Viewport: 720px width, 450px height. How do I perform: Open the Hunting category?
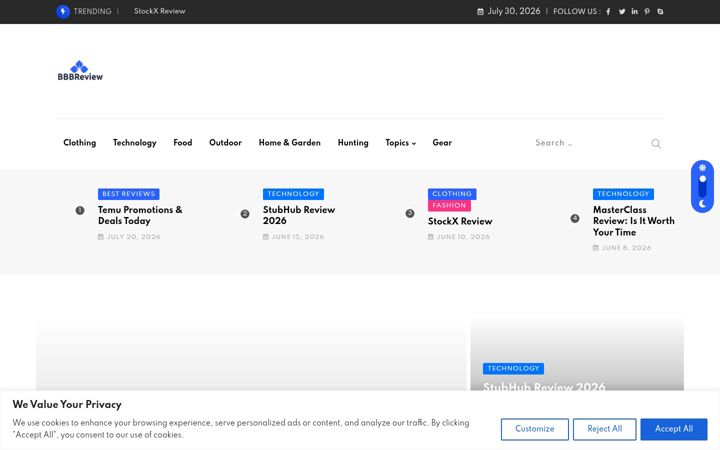[353, 143]
